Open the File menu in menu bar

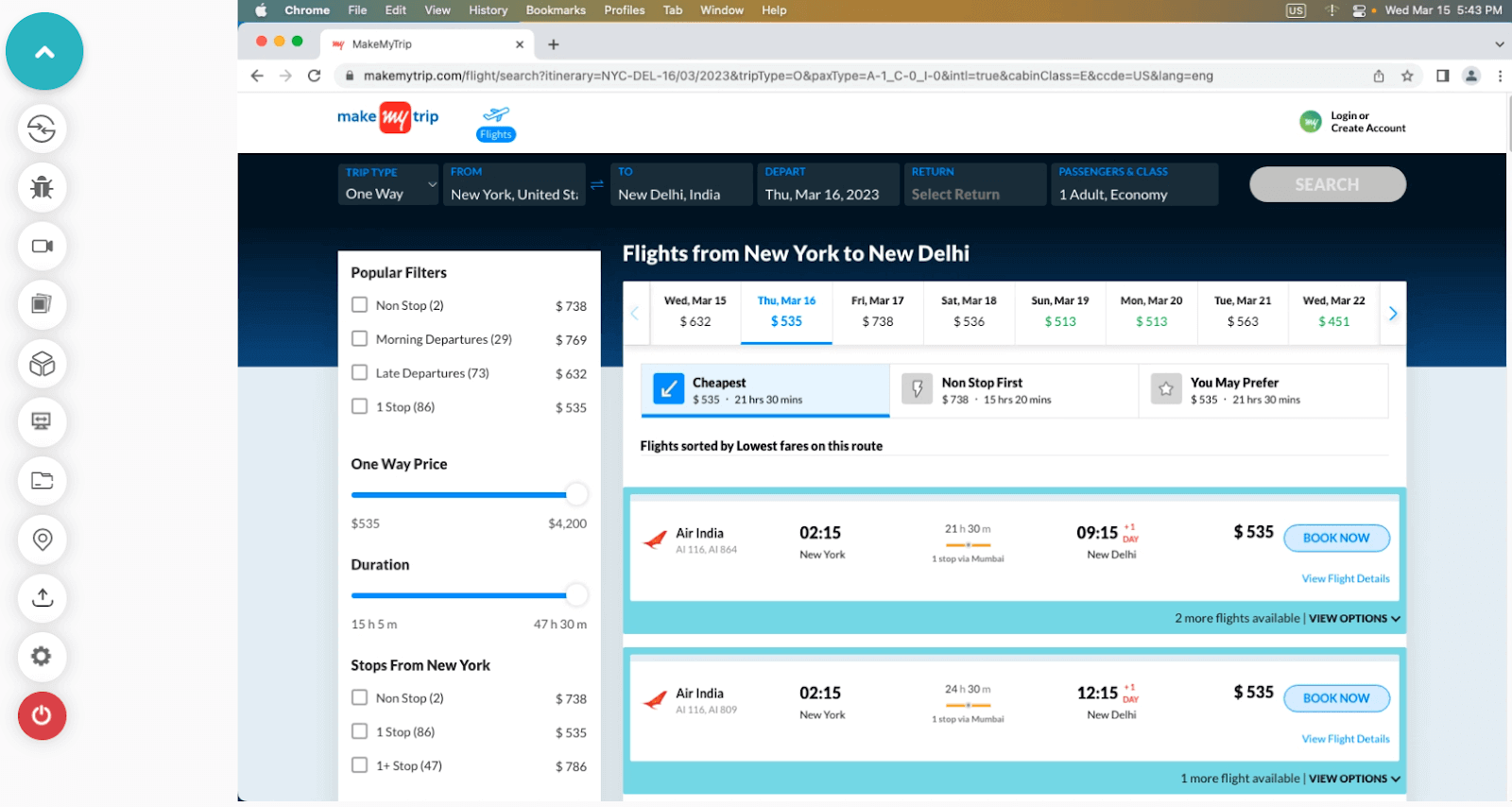(357, 10)
